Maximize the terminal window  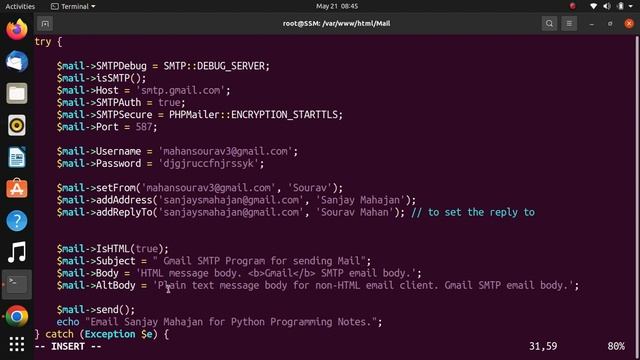click(610, 24)
